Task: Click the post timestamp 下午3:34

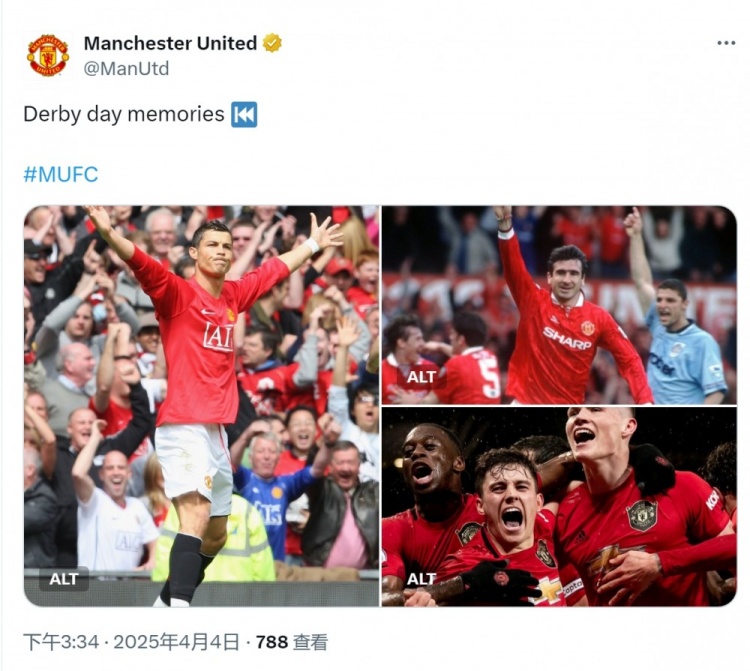Action: click(x=61, y=642)
